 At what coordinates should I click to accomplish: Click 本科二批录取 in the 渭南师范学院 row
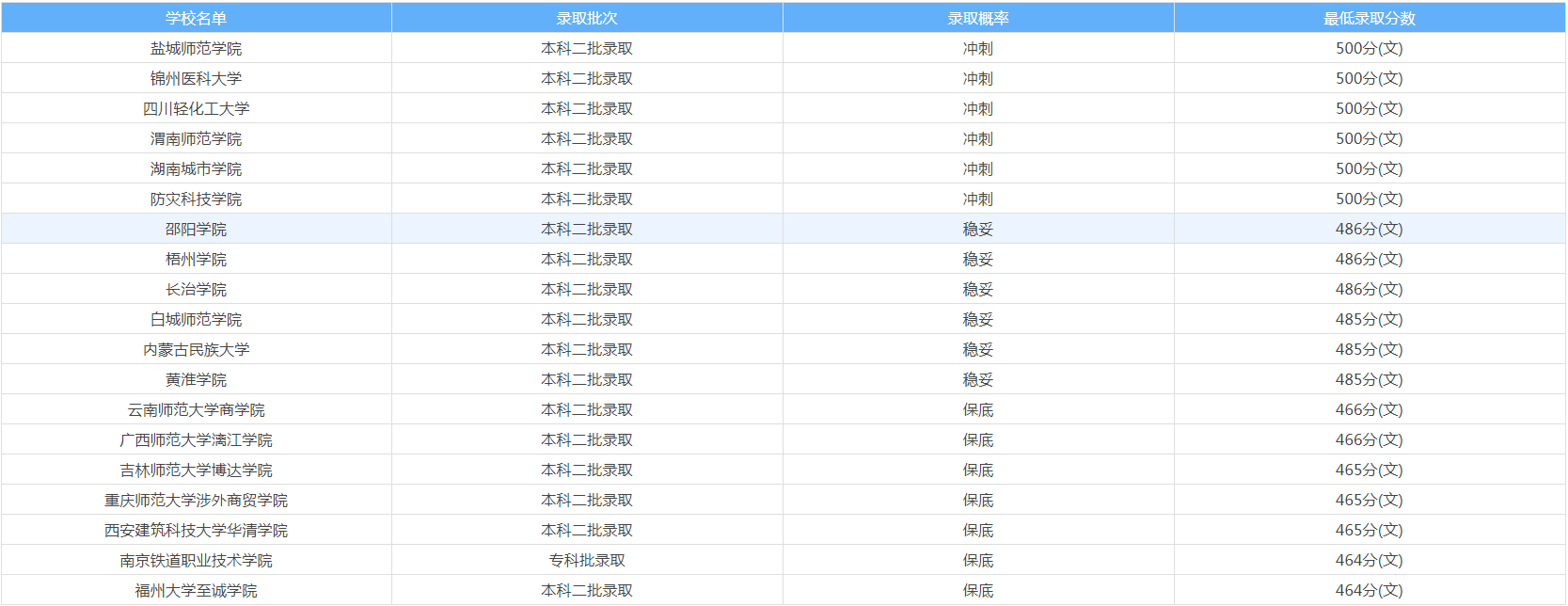click(x=587, y=138)
